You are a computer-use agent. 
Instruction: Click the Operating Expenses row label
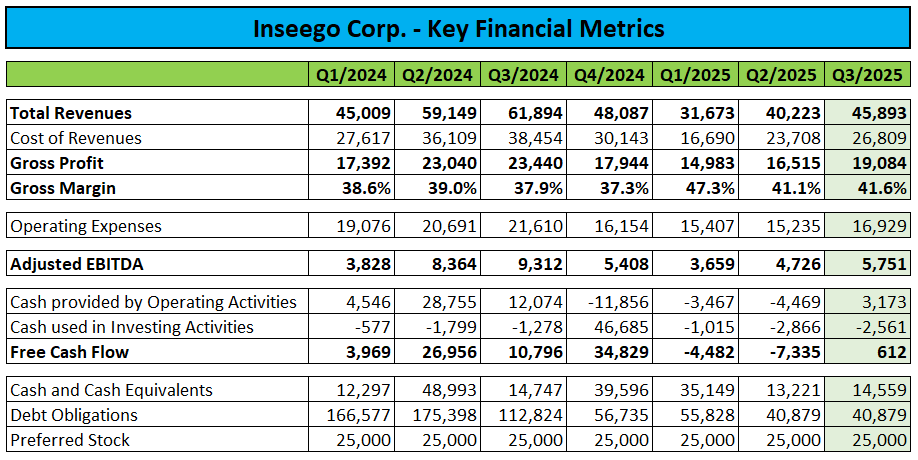(x=84, y=226)
